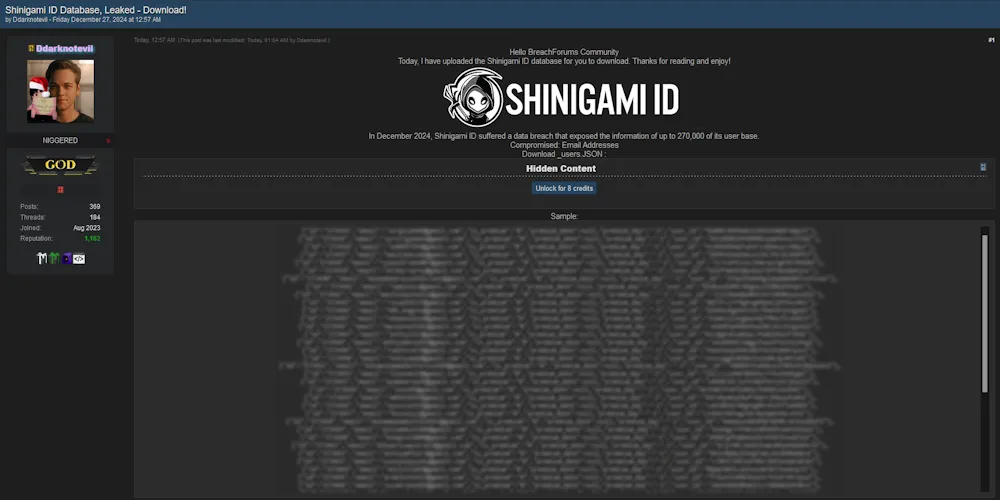Click the code brackets award icon
Viewport: 1000px width, 500px height.
tap(78, 258)
